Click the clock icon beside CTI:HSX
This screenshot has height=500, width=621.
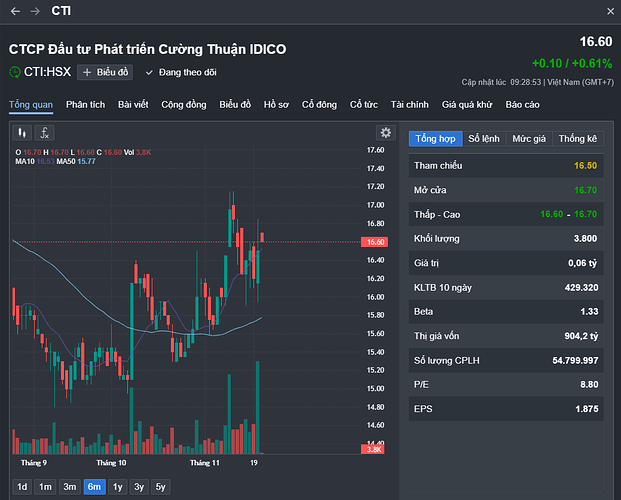(x=15, y=72)
